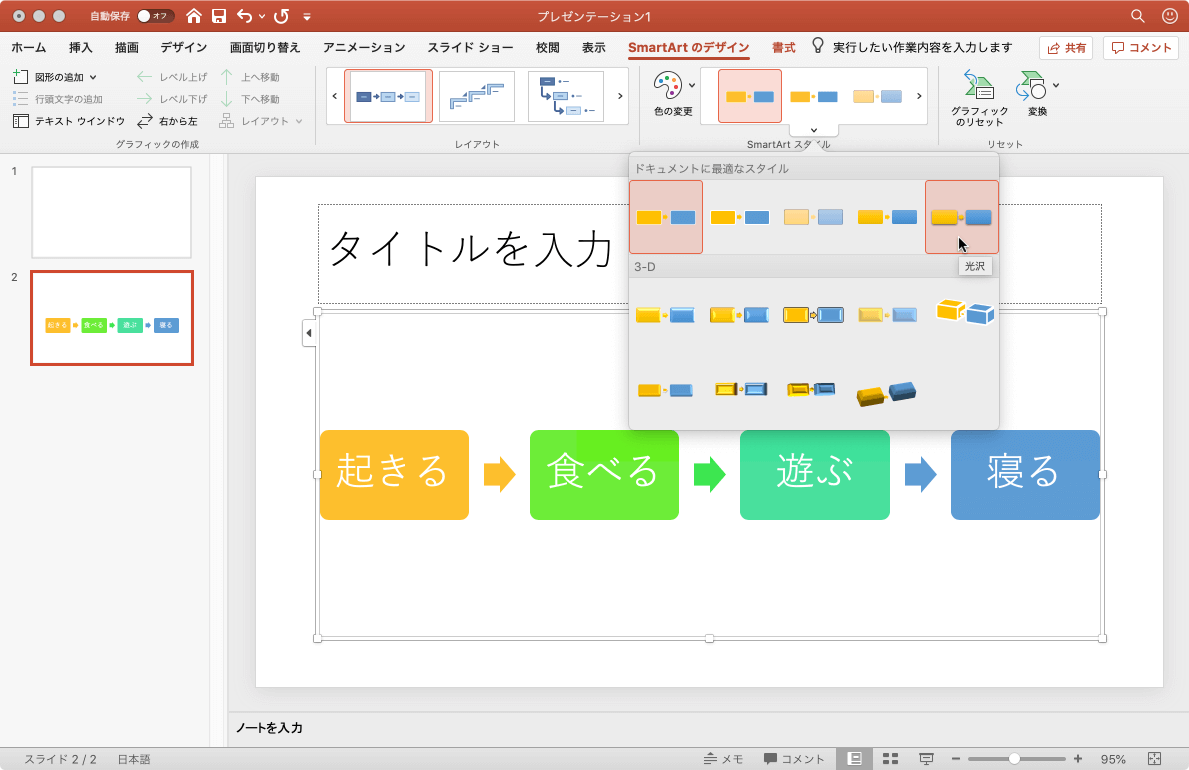Redo the last action
Screen dimensions: 1189x770
(x=281, y=16)
